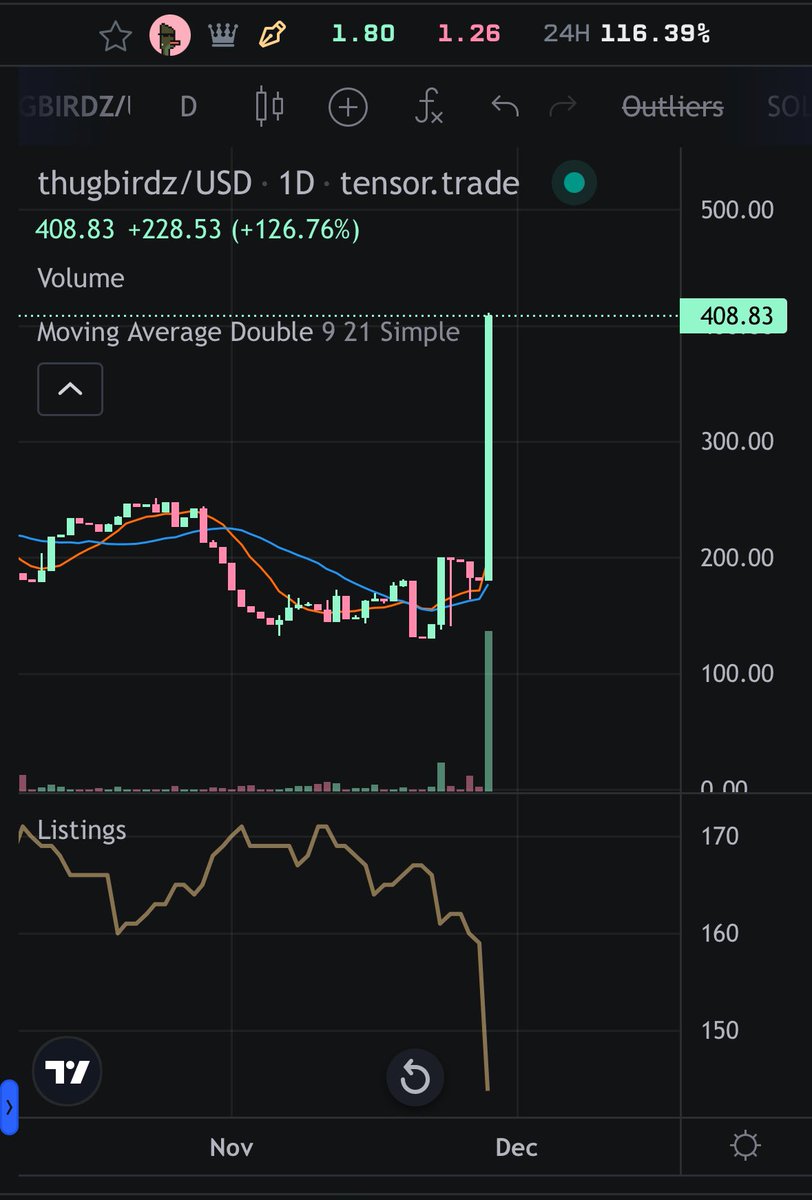812x1200 pixels.
Task: Click the green market status dot
Action: 574,183
